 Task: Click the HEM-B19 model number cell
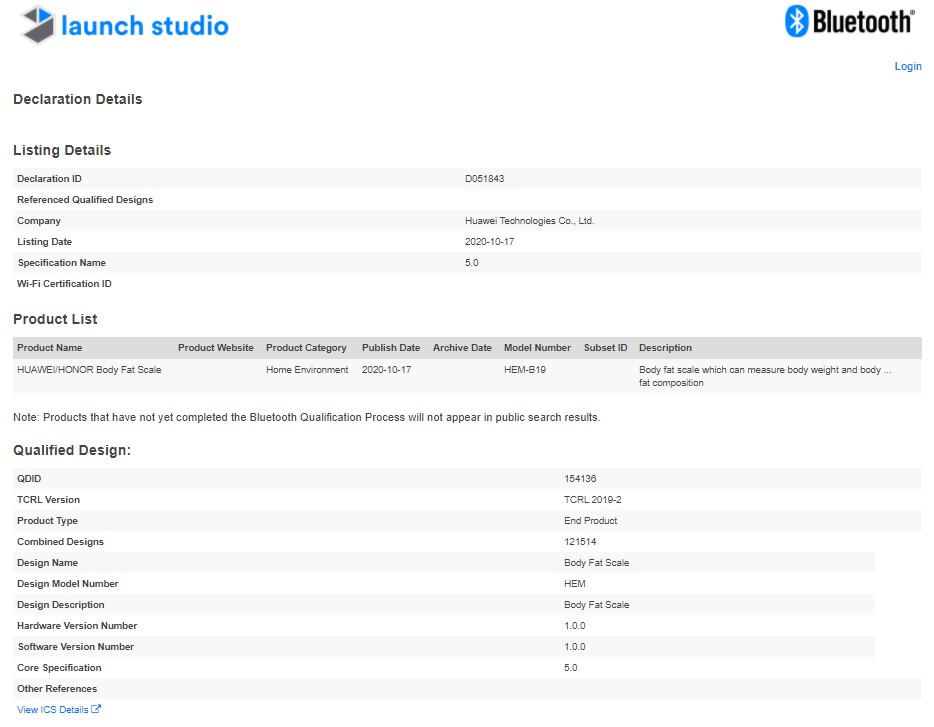524,370
